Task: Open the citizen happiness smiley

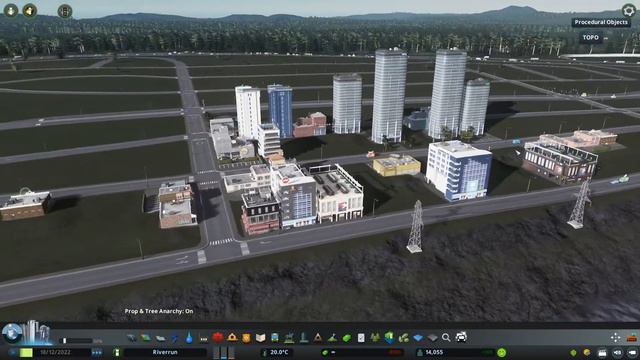Action: (502, 352)
